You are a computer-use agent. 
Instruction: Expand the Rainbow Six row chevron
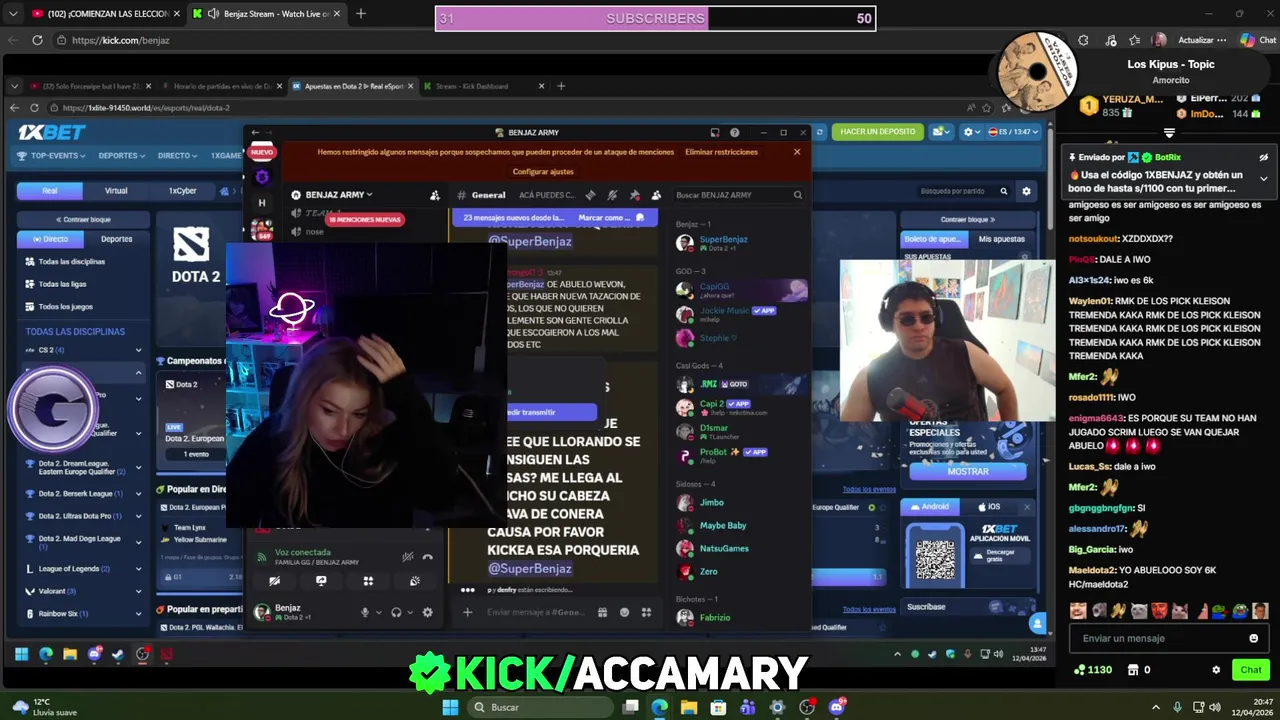coord(138,614)
